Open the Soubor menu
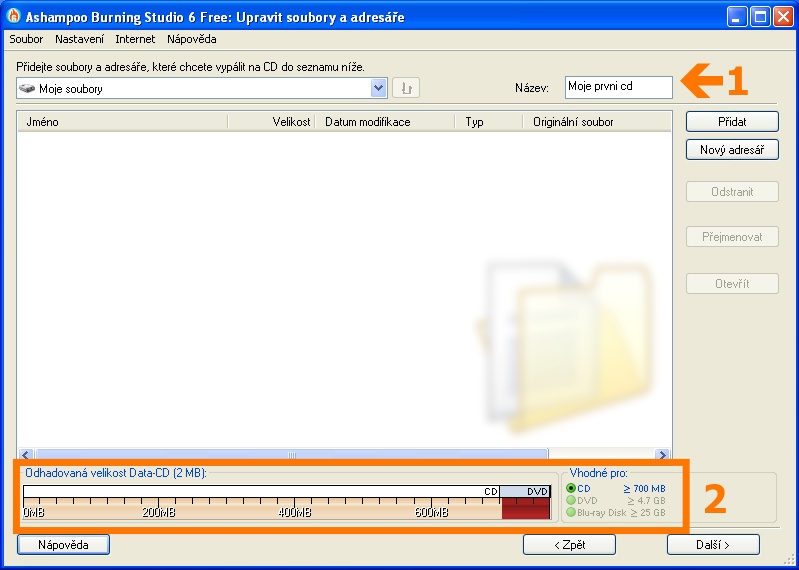This screenshot has height=570, width=799. point(26,39)
